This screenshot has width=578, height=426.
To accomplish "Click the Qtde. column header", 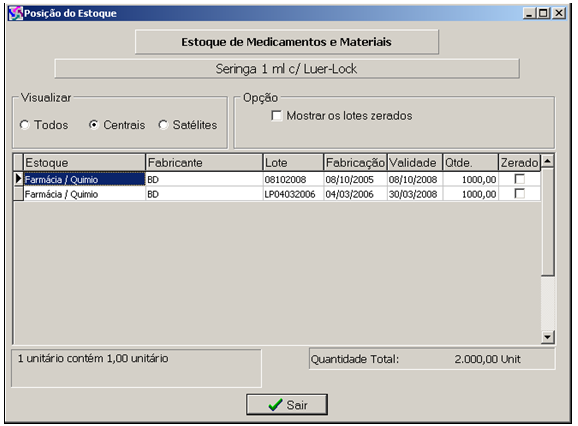I will coord(471,163).
